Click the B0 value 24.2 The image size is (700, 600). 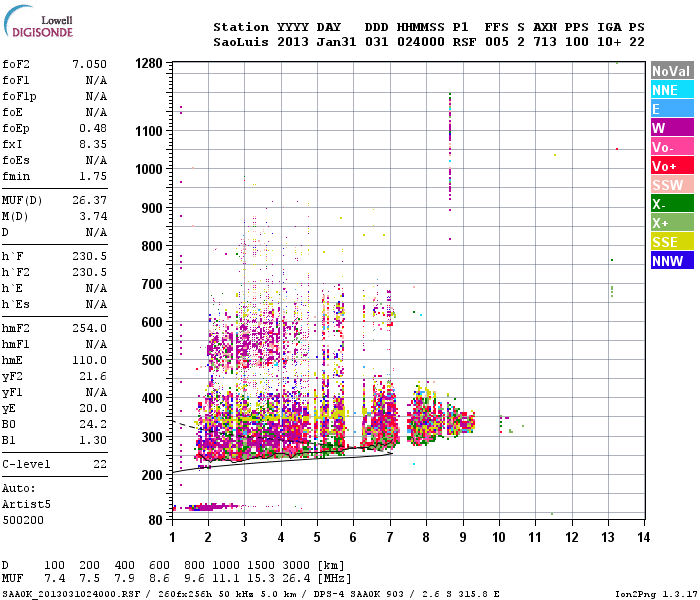pos(93,424)
